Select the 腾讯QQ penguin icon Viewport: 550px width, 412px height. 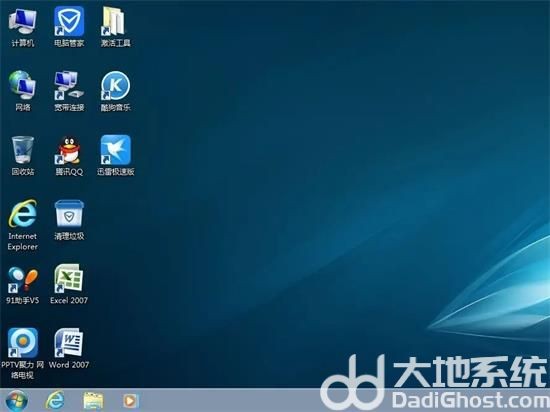[x=69, y=150]
